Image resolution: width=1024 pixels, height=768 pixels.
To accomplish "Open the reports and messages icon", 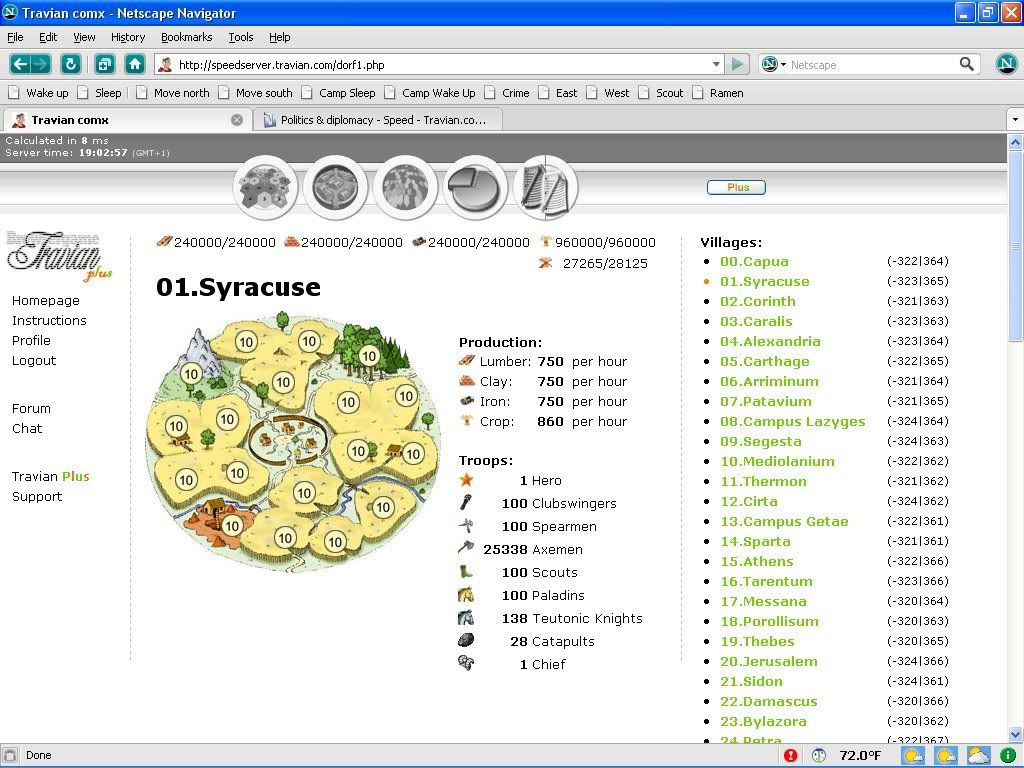I will point(545,188).
